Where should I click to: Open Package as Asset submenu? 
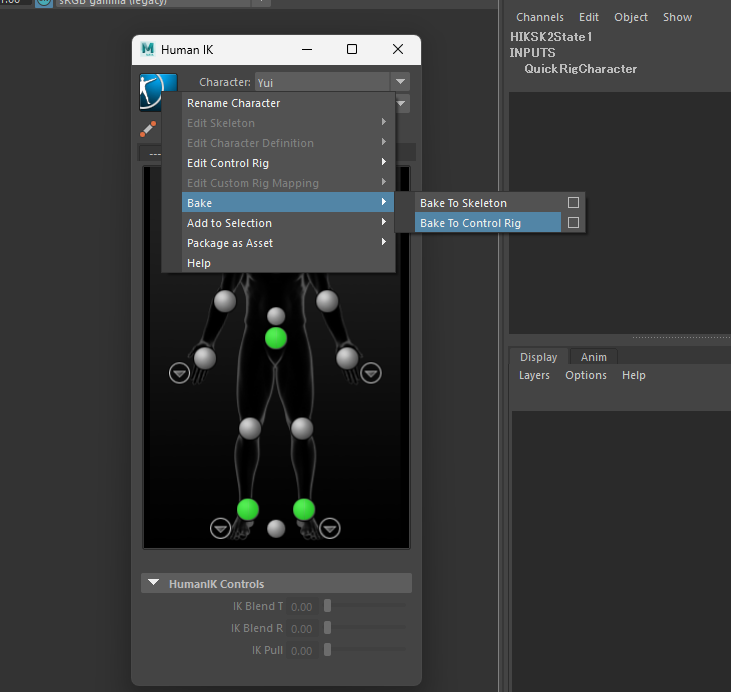tap(288, 243)
